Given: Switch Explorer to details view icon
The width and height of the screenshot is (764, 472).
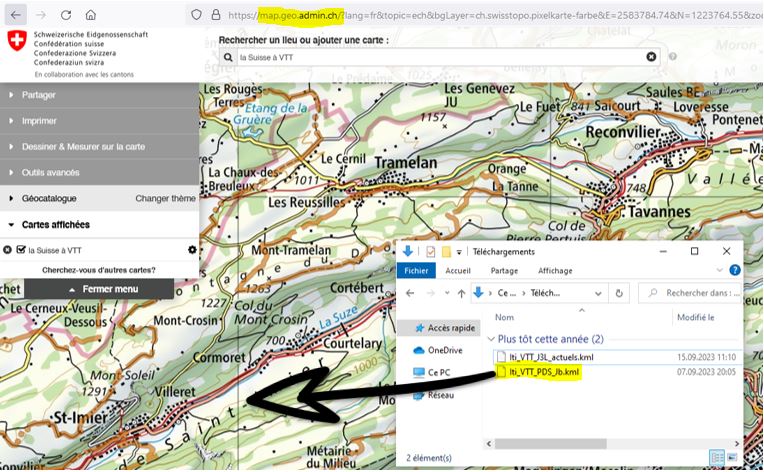Looking at the screenshot, I should [x=717, y=458].
